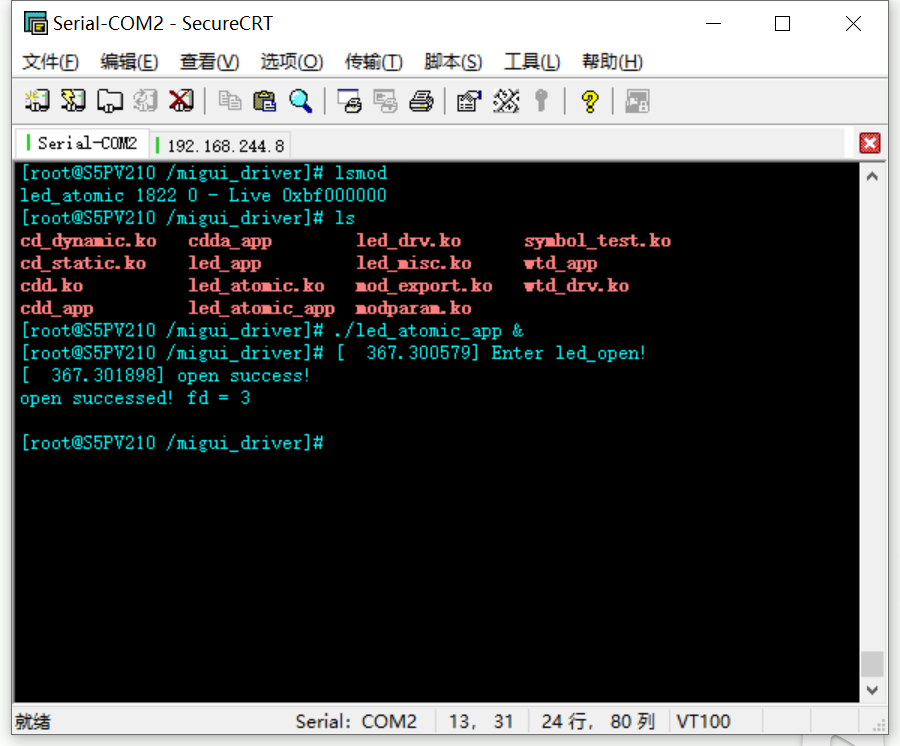Click the SecureFX toolbar icon

tap(637, 101)
